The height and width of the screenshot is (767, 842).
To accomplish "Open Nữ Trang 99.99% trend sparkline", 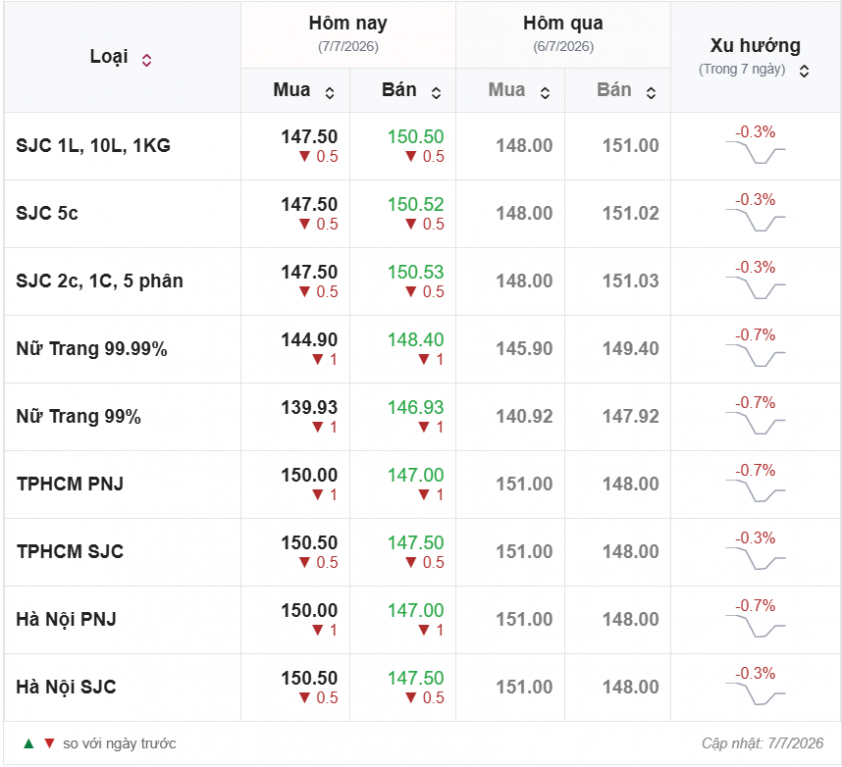I will [756, 355].
